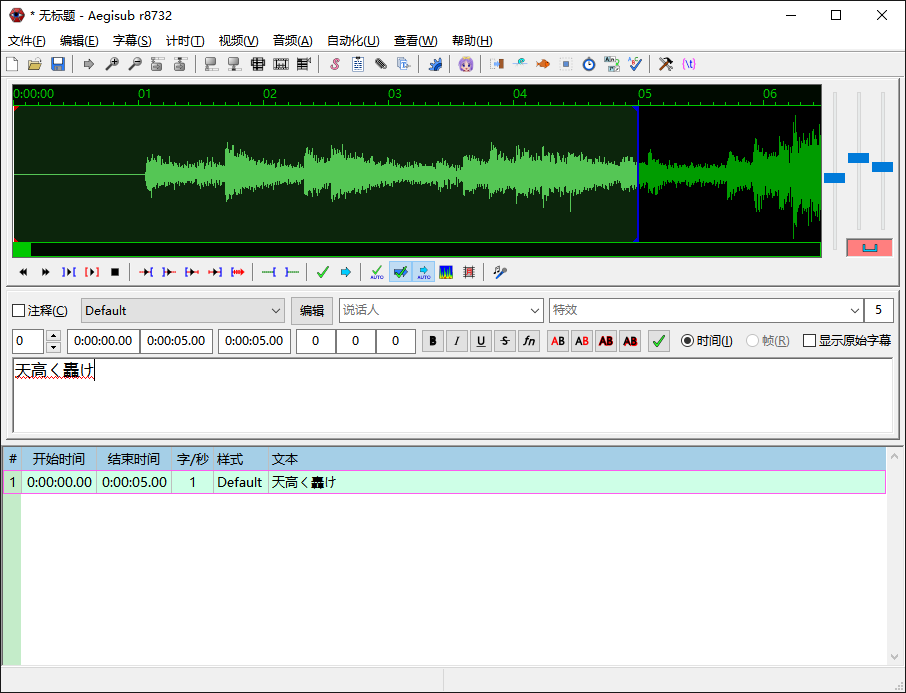The image size is (906, 693).
Task: Commit audio timing with the green checkmark
Action: click(322, 272)
